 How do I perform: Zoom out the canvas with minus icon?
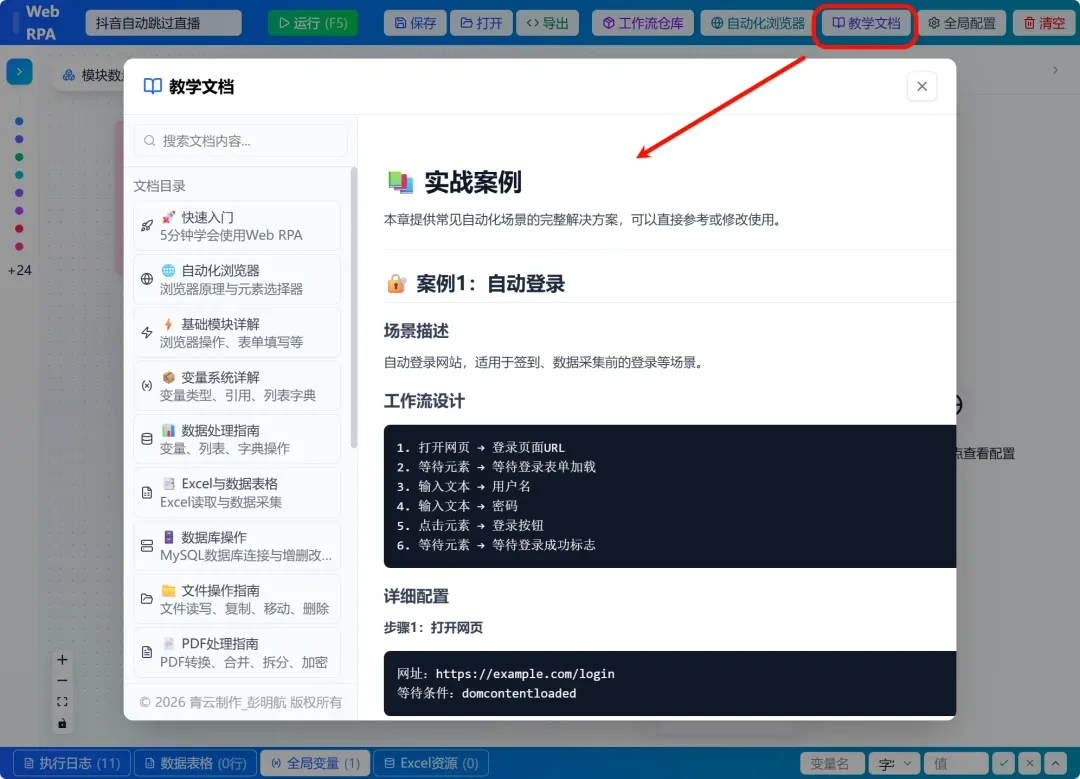62,681
